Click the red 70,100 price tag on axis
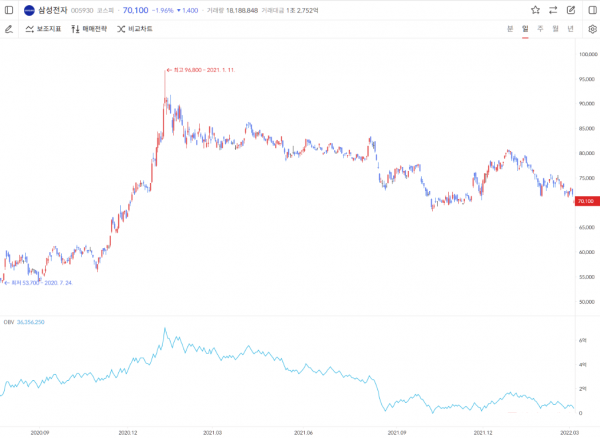 (x=587, y=201)
